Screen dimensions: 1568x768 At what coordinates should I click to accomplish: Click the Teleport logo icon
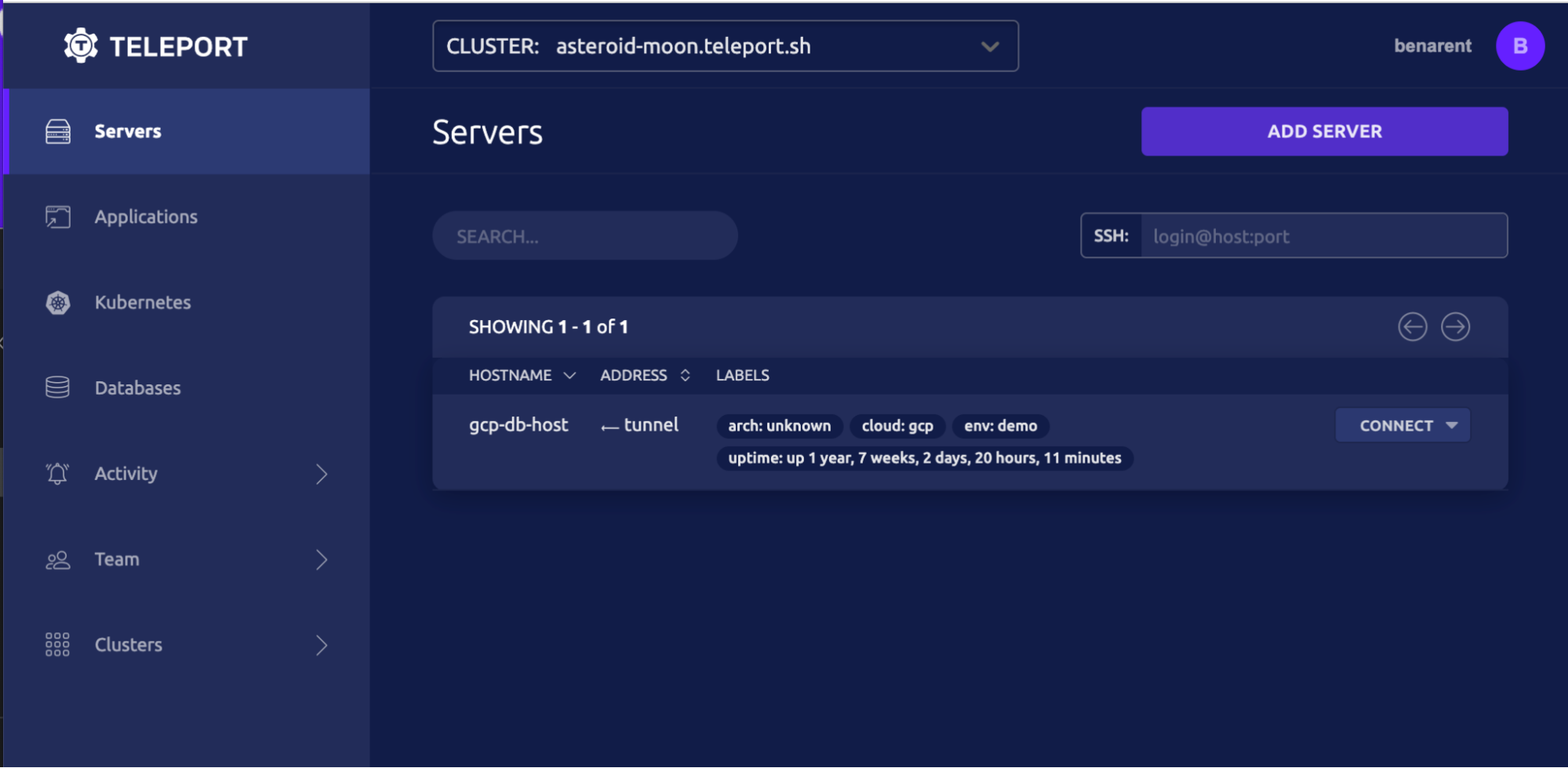click(82, 45)
